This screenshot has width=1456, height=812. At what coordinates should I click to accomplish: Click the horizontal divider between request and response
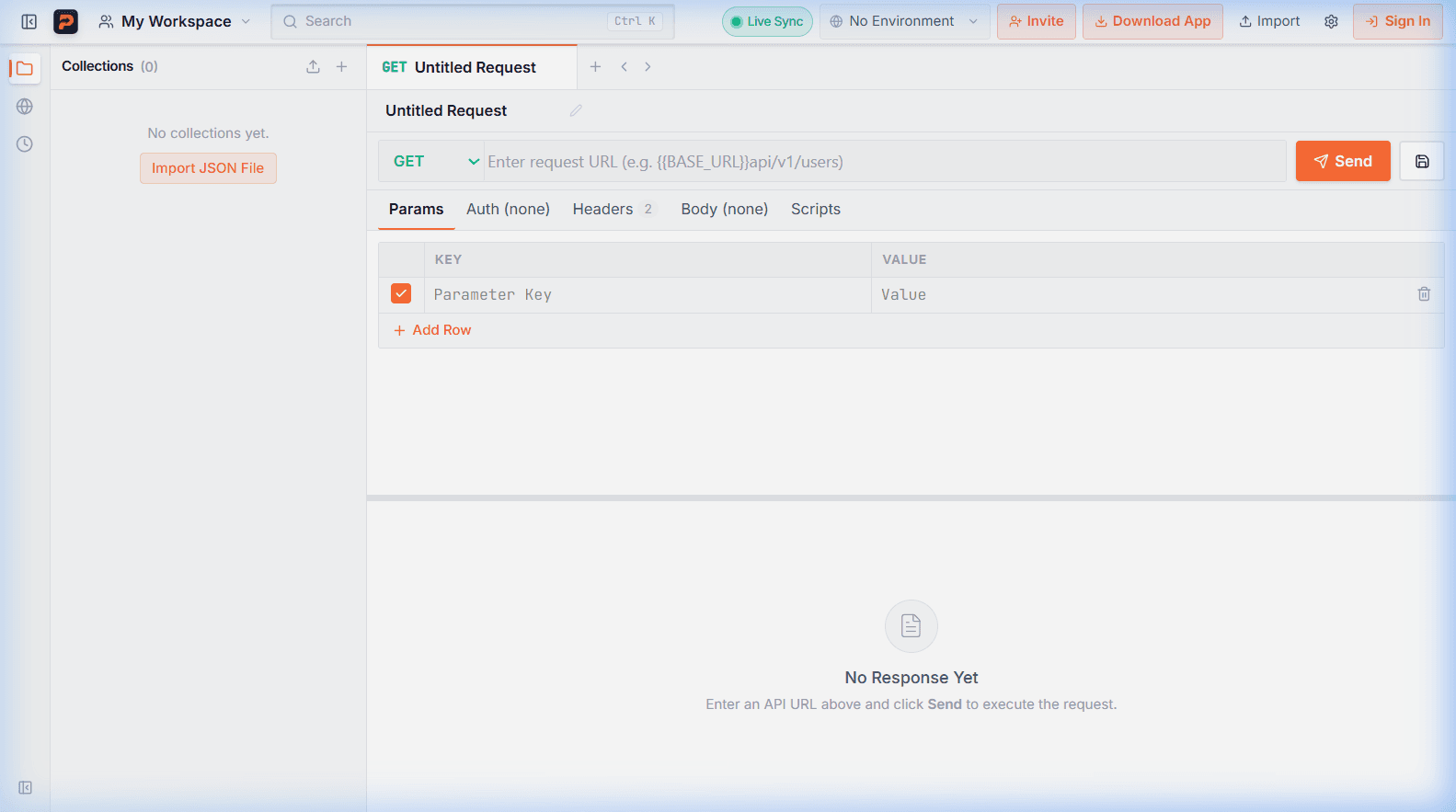click(911, 497)
